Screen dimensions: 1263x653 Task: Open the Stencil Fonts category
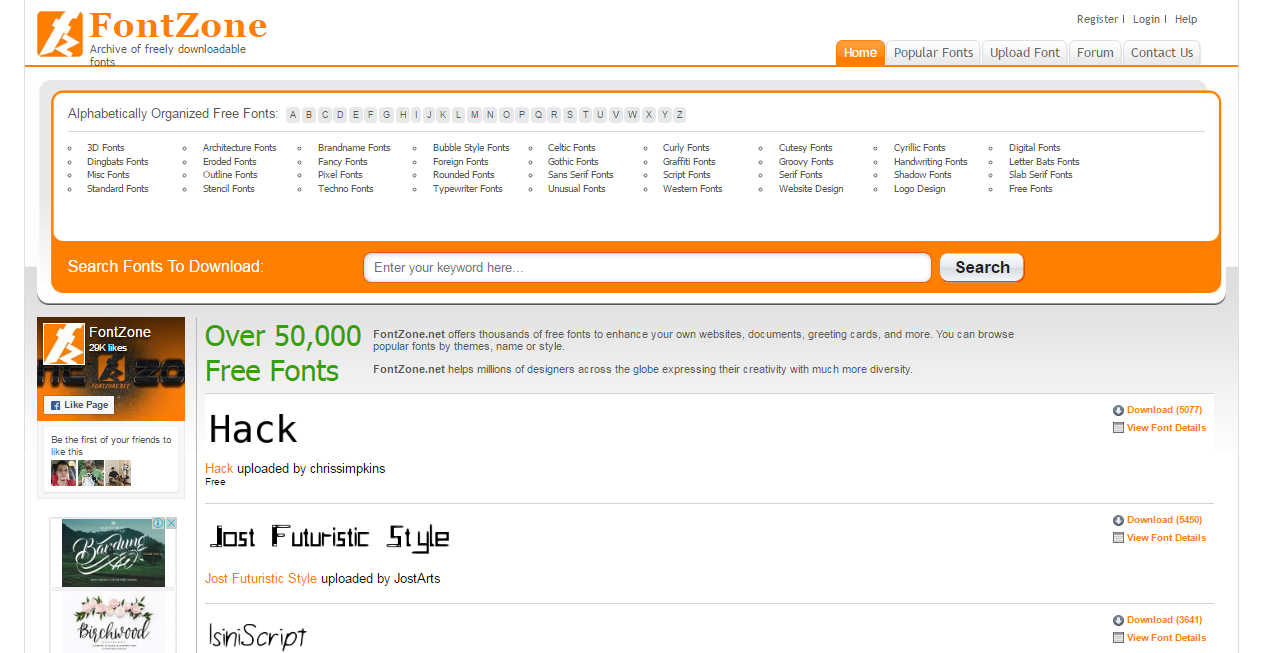click(229, 189)
